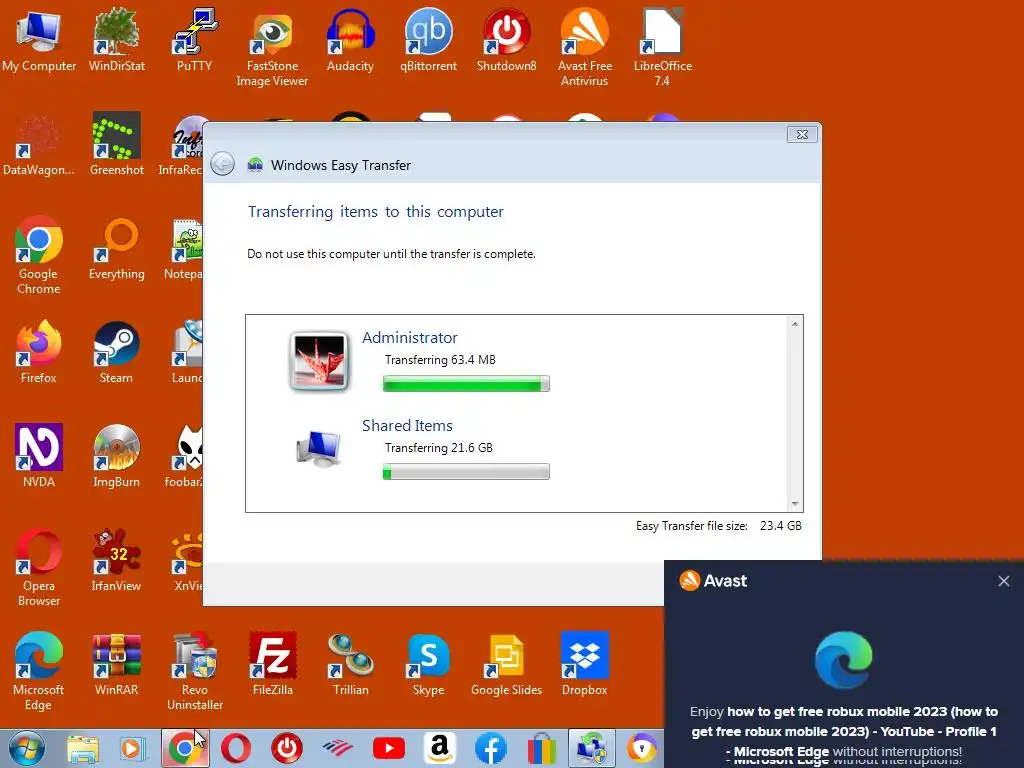Select the LibreOffice 7.4 shortcut
The image size is (1024, 768).
662,48
